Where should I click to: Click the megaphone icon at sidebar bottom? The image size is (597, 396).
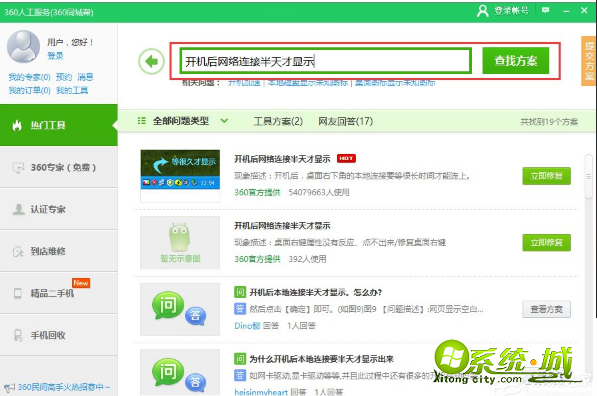tap(9, 388)
